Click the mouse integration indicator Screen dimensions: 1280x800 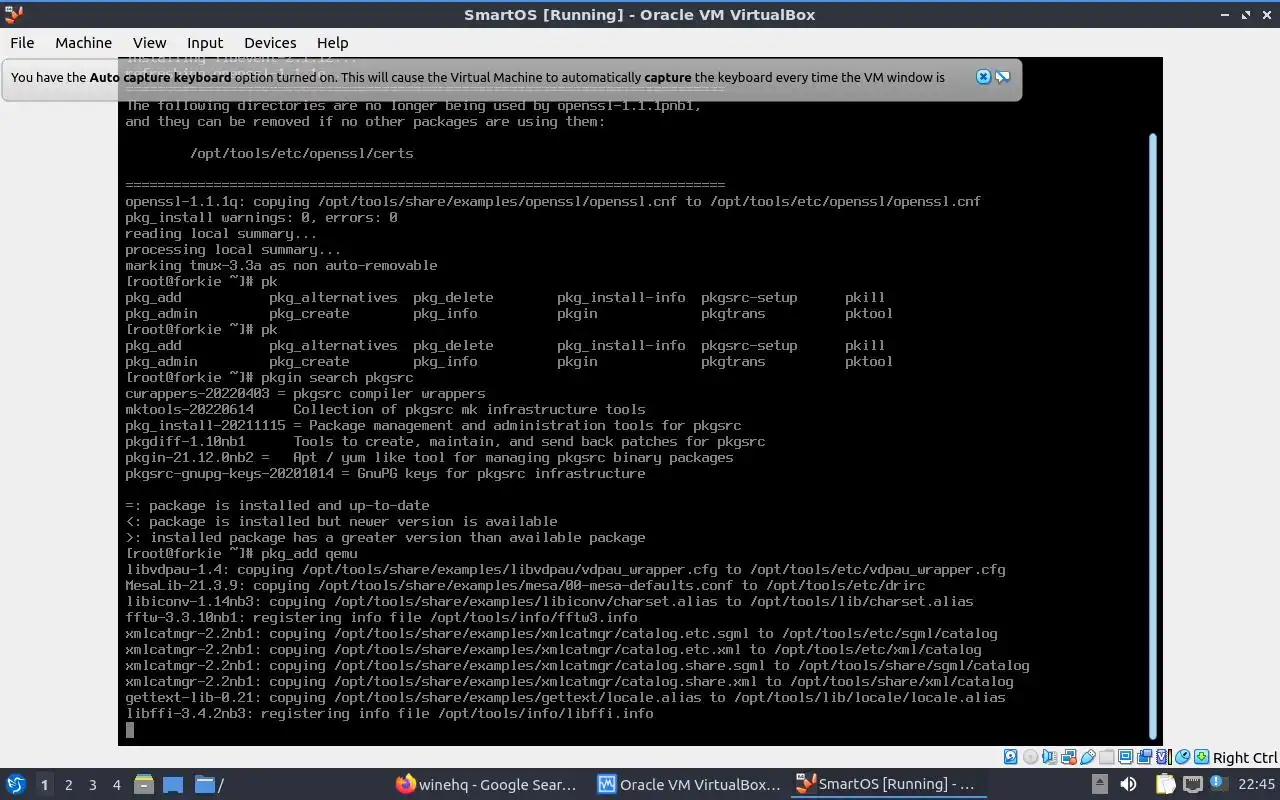pyautogui.click(x=1183, y=757)
